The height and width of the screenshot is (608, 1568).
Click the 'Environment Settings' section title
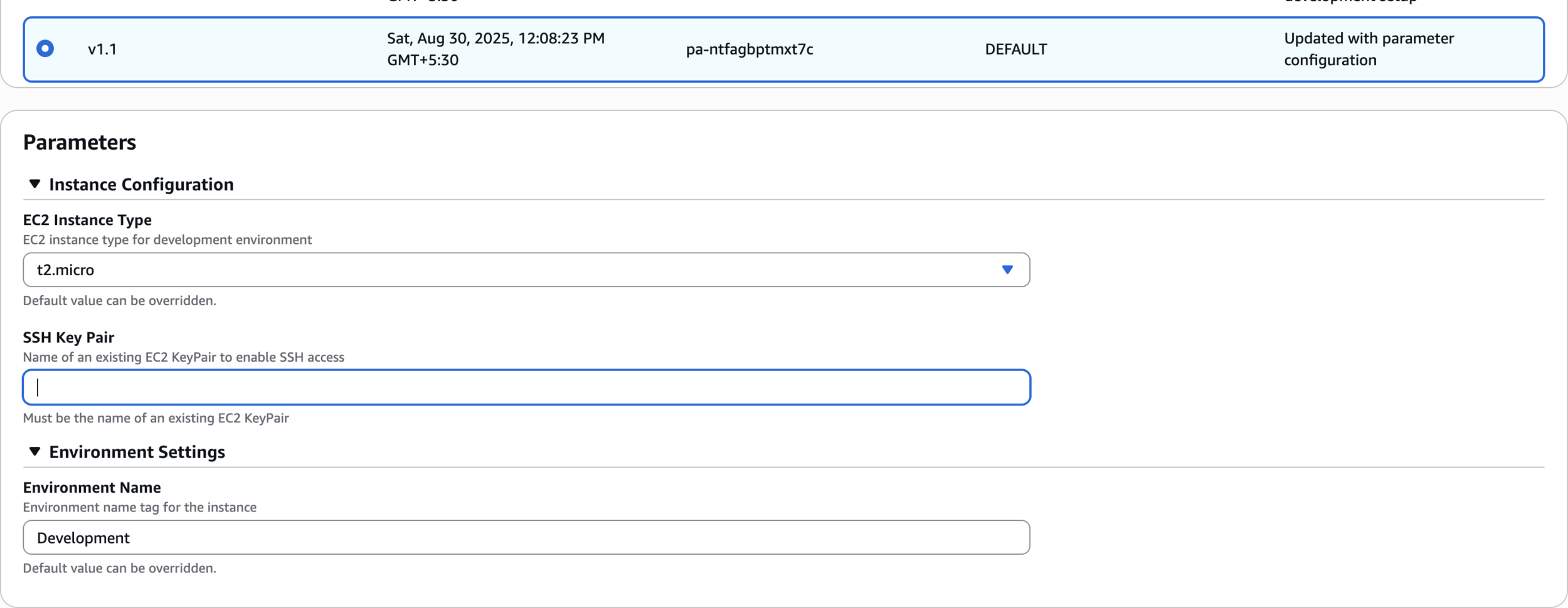[137, 452]
